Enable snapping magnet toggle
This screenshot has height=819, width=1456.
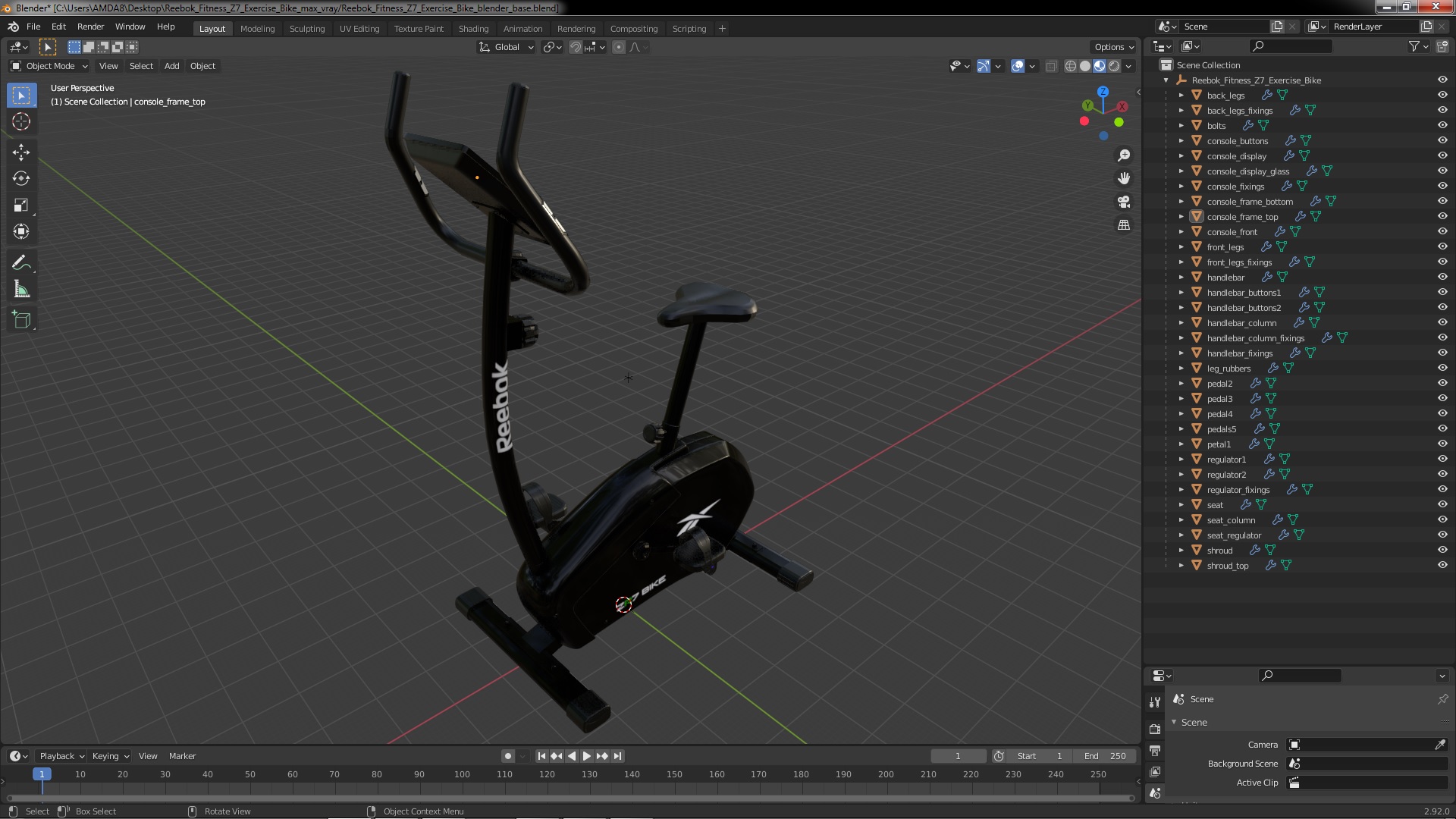coord(576,47)
